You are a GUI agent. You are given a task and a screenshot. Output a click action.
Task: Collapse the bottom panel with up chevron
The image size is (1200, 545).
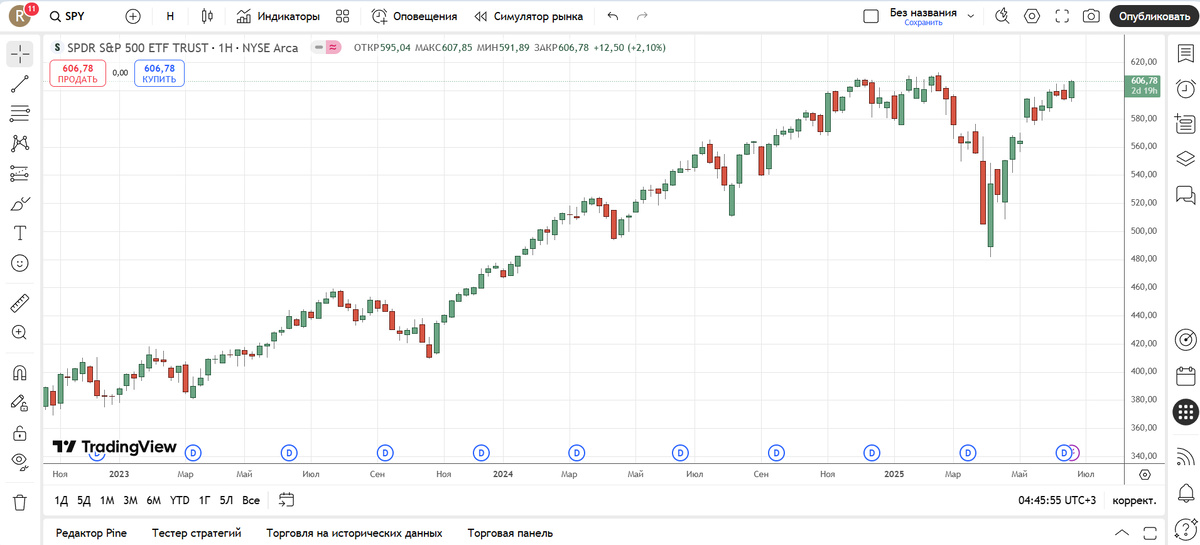pos(1122,533)
